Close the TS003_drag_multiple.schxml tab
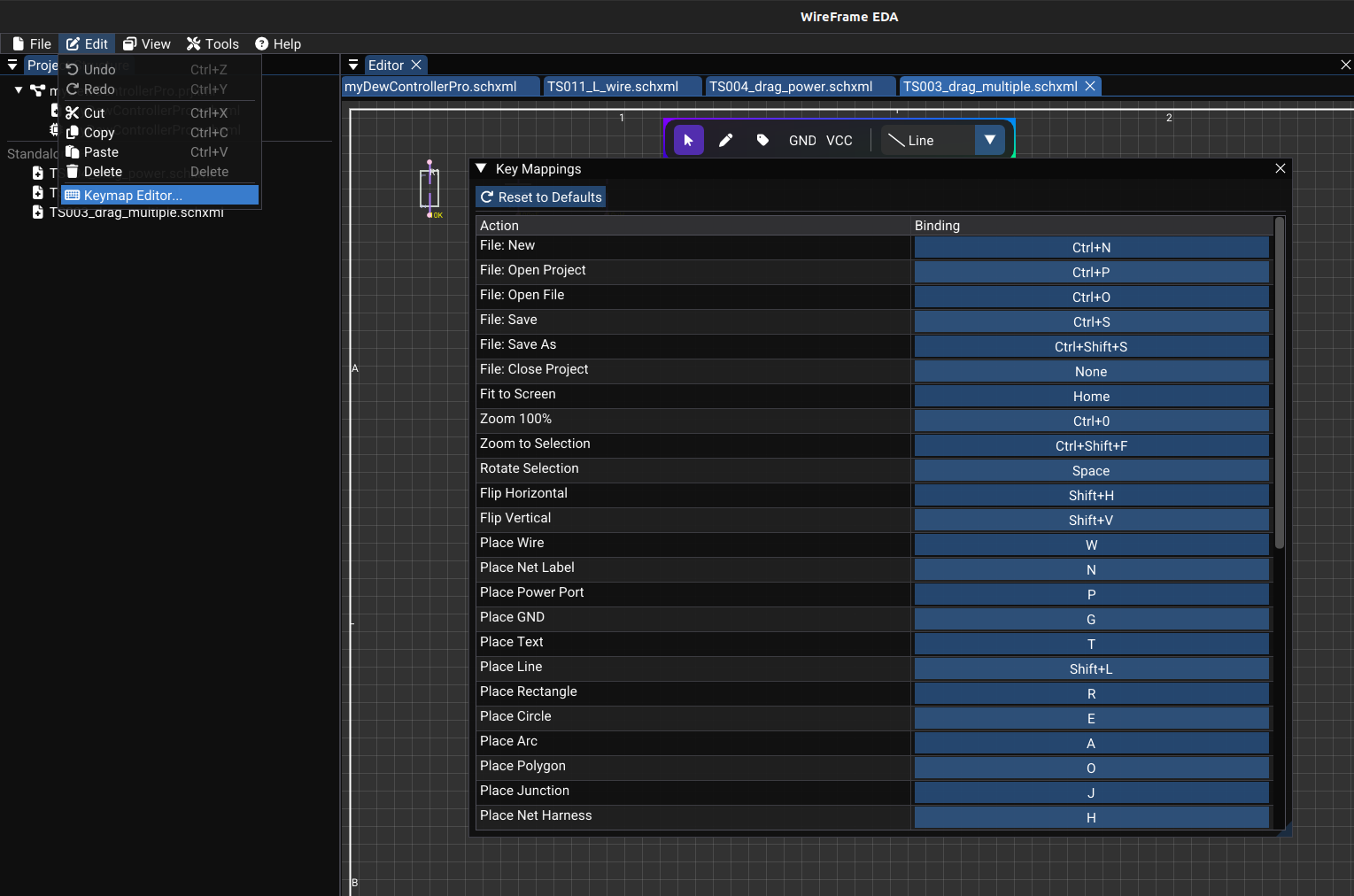1354x896 pixels. (x=1090, y=86)
